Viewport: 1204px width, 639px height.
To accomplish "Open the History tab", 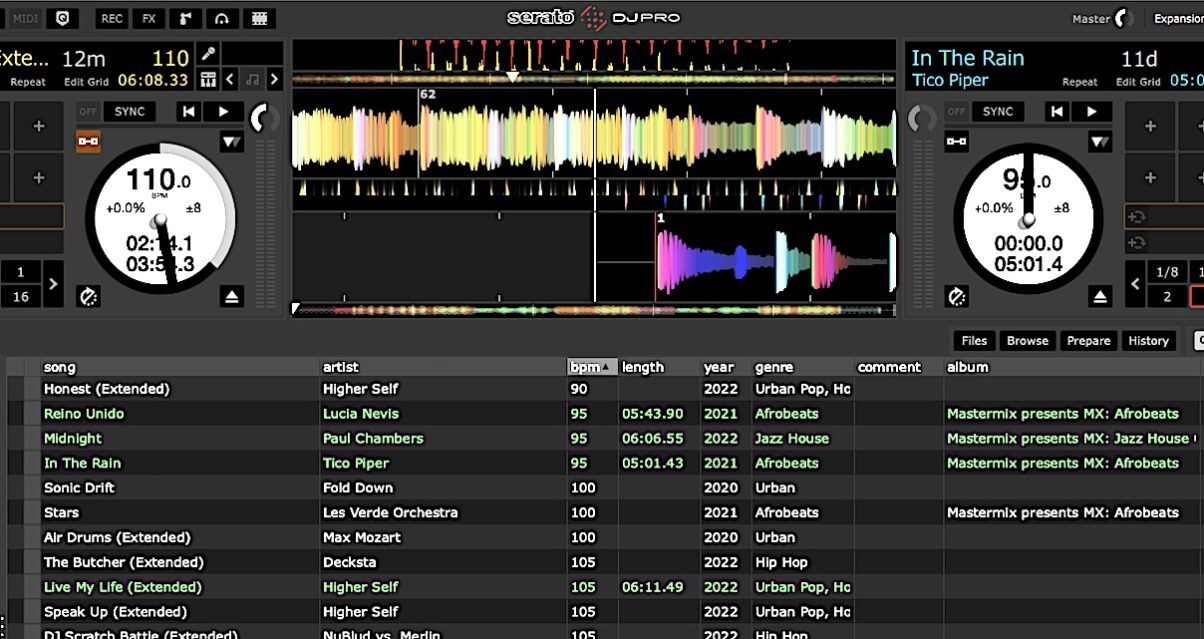I will pos(1148,340).
